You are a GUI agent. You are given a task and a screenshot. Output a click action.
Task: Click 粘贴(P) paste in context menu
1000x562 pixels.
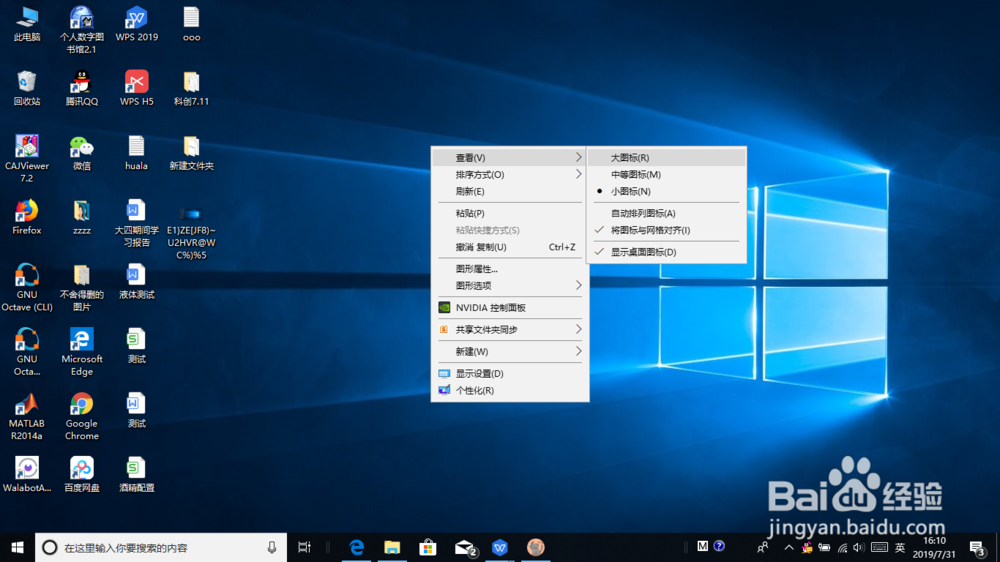tap(510, 213)
